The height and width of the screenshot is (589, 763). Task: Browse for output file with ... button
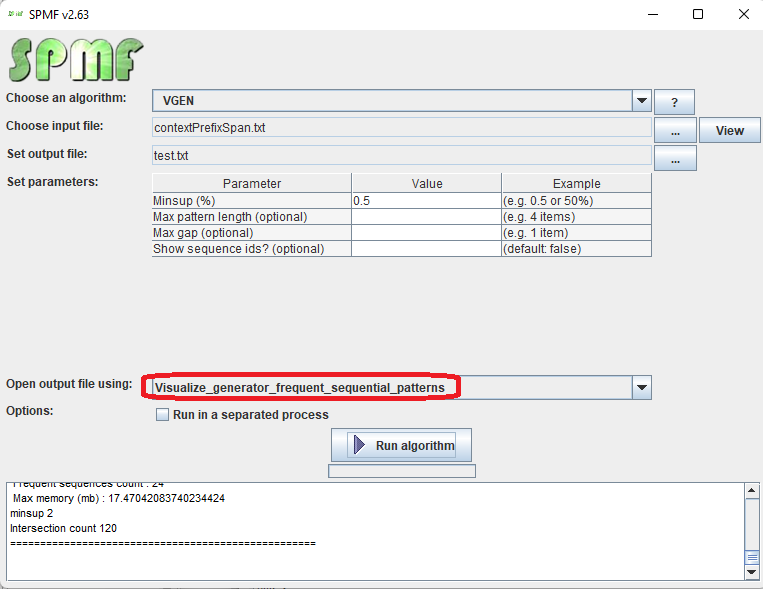(675, 158)
